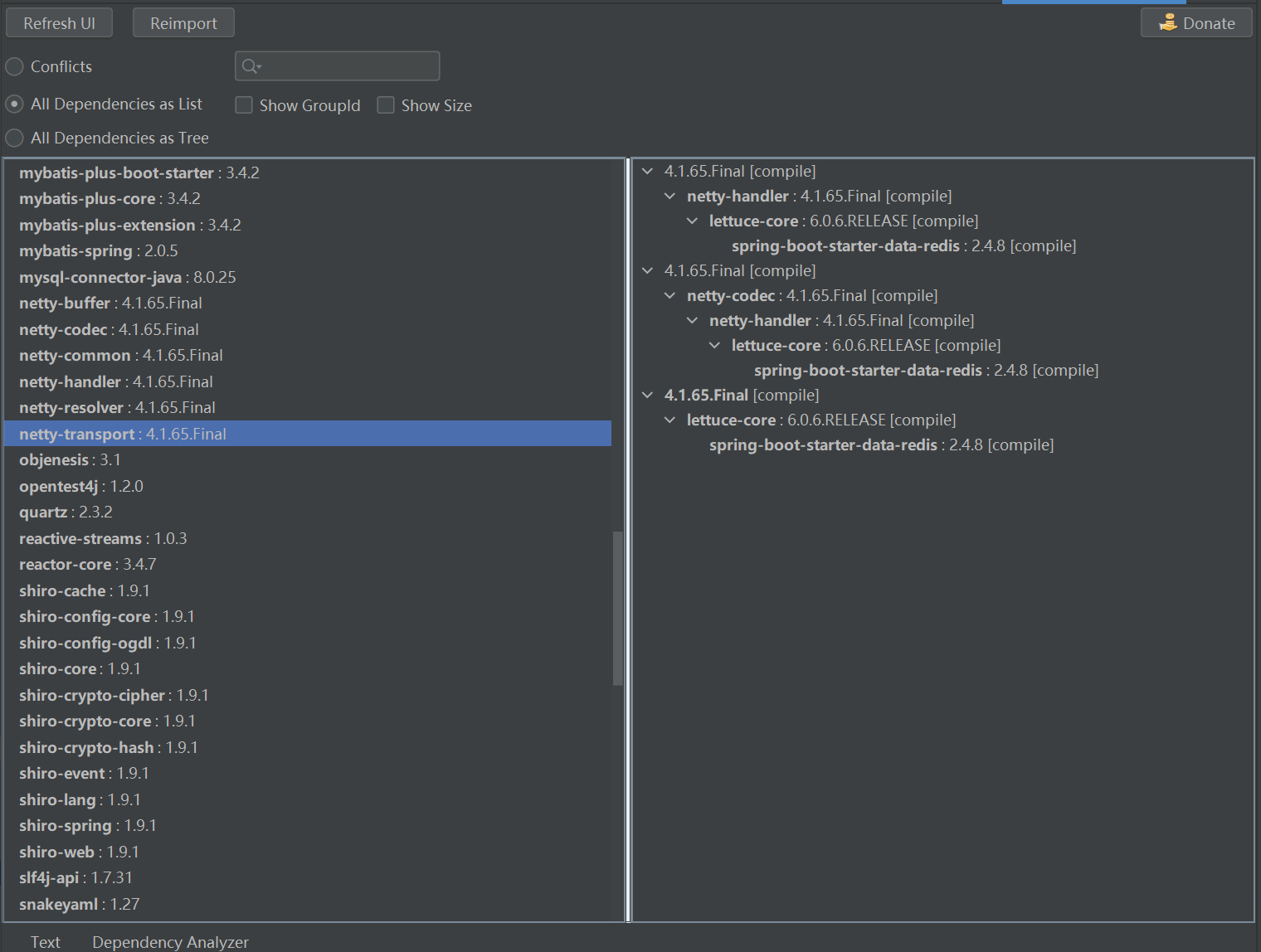Screen dimensions: 1261x952
Task: Select shiro-config-core : 1.9.1
Action: pos(308,617)
